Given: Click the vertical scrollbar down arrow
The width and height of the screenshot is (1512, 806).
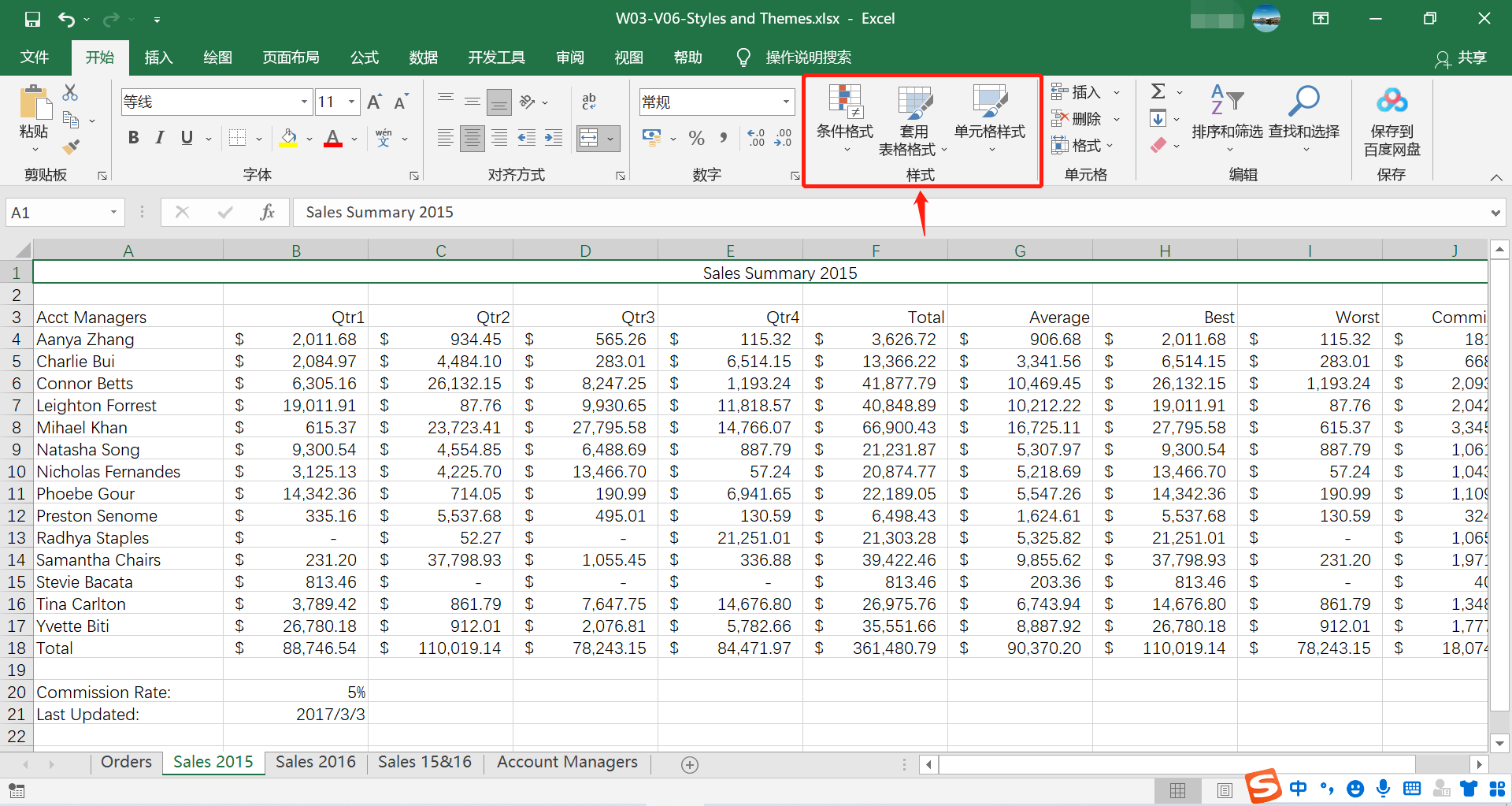Looking at the screenshot, I should point(1499,743).
